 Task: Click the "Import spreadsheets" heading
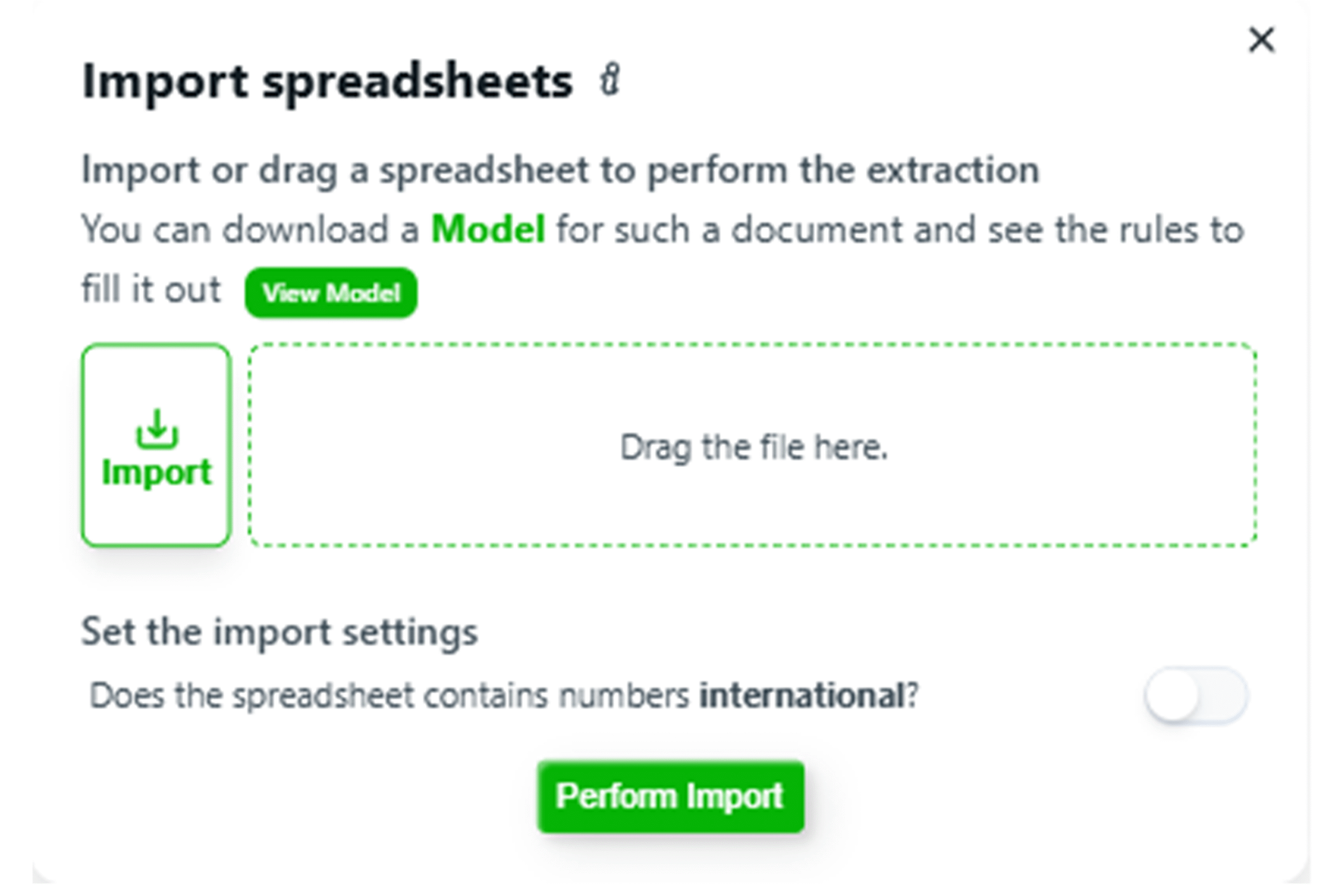point(327,81)
